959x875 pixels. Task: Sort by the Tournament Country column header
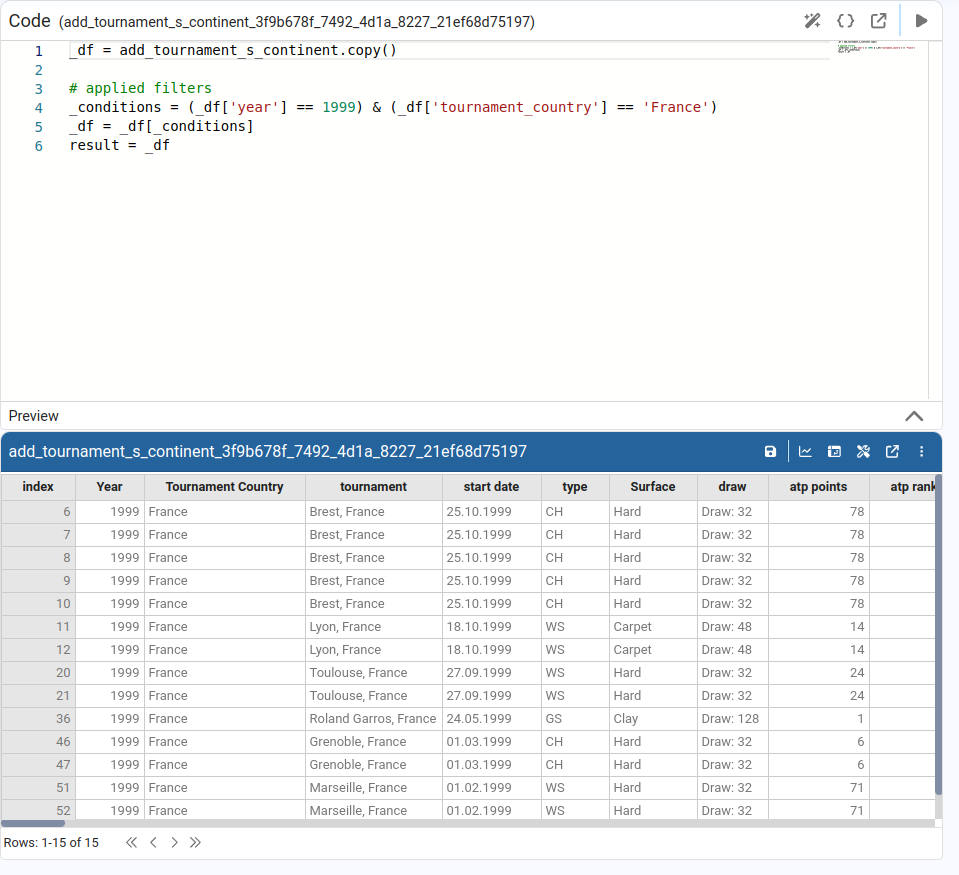pyautogui.click(x=224, y=487)
